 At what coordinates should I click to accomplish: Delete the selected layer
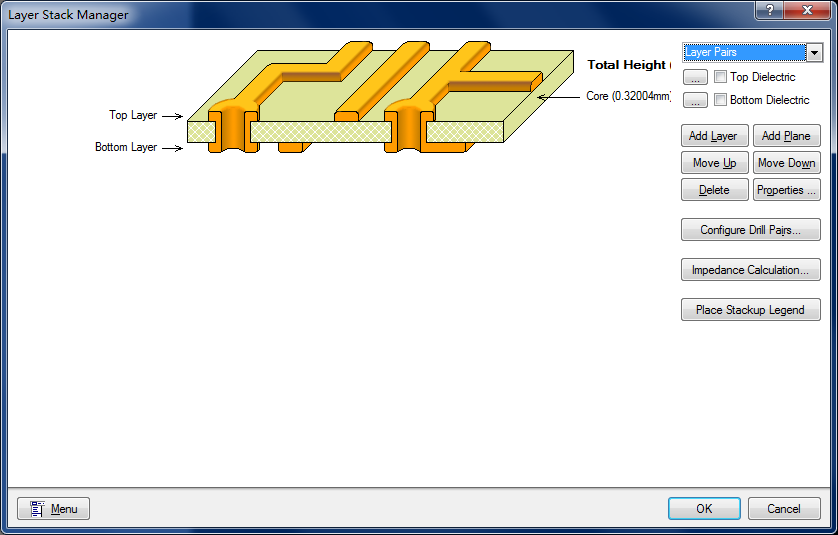coord(715,190)
